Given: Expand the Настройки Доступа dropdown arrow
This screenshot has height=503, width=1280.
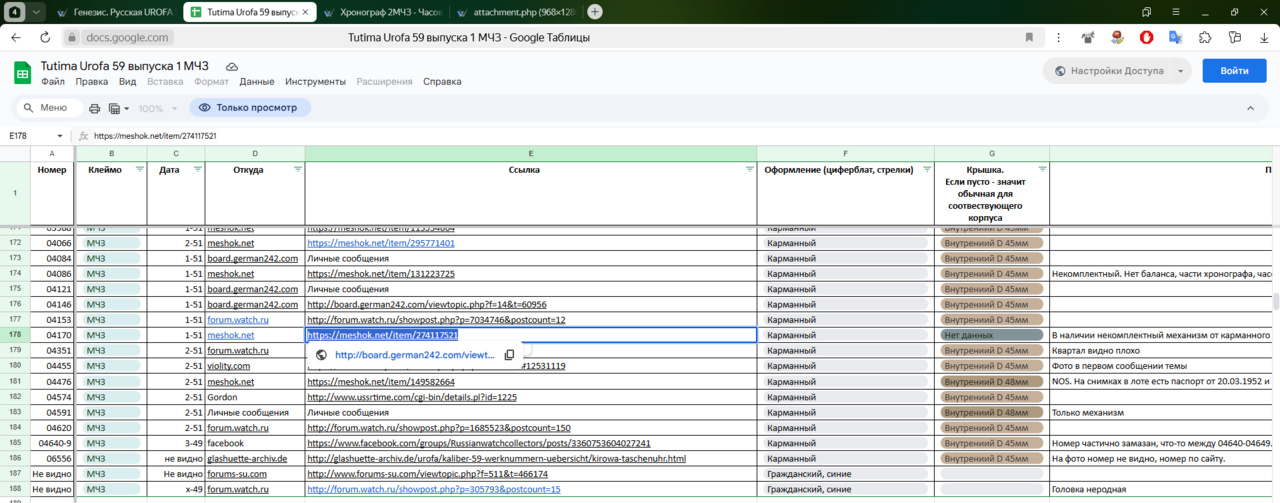Looking at the screenshot, I should coord(1181,72).
